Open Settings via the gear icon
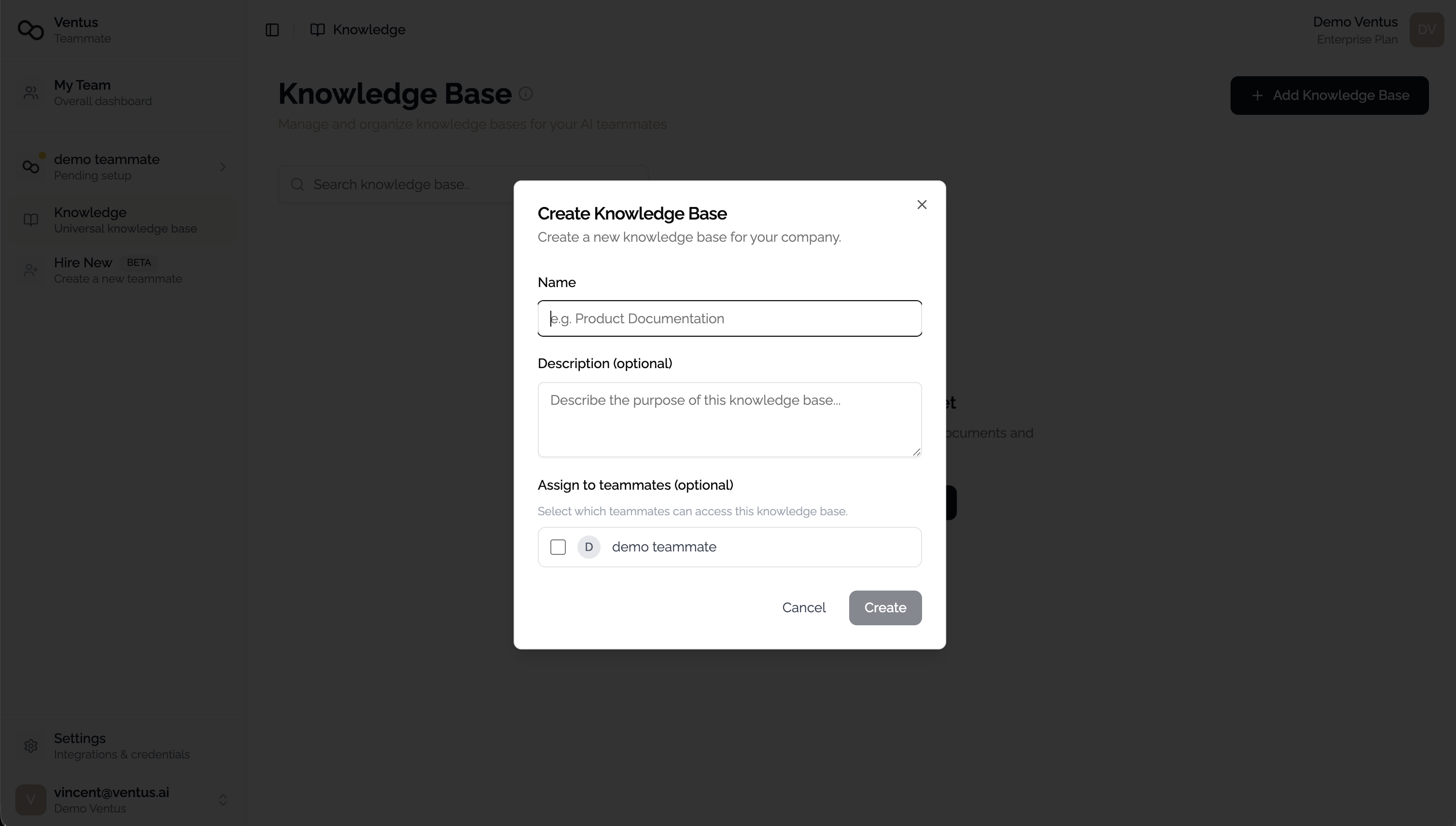The width and height of the screenshot is (1456, 826). [x=31, y=745]
